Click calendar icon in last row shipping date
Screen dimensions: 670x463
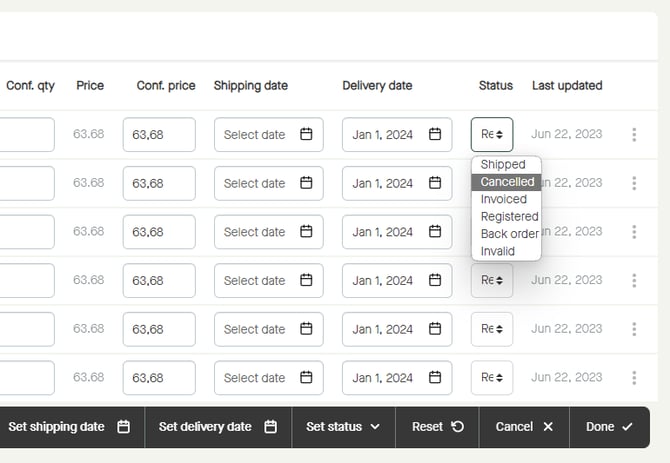pyautogui.click(x=307, y=378)
